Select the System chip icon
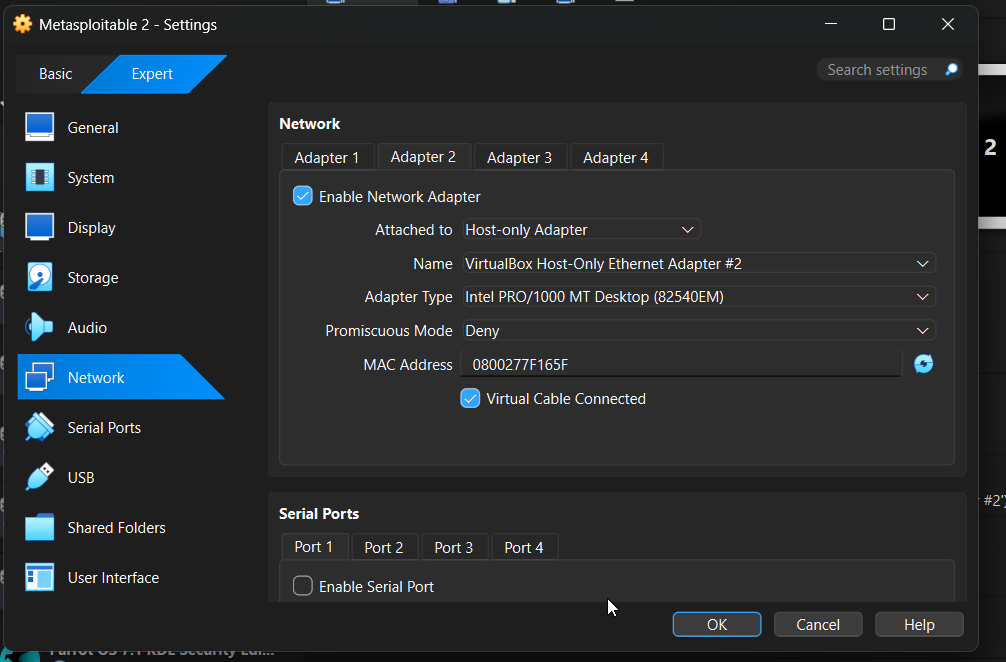Screen dimensions: 1006x662 click(40, 177)
